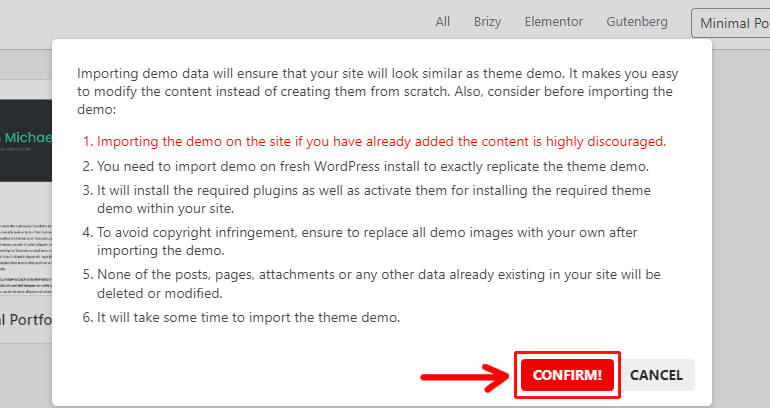
Task: Click the dimmed overlay right of dialog
Action: point(741,221)
